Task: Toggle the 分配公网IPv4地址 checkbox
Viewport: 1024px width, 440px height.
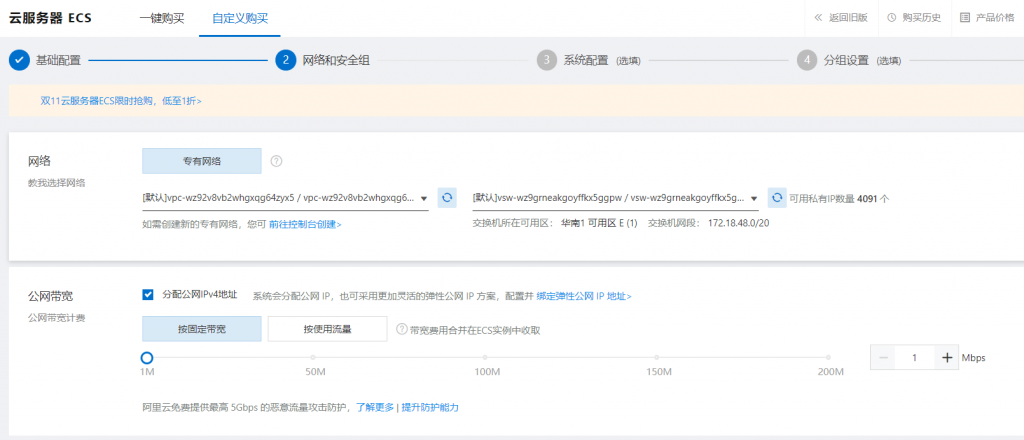Action: click(x=148, y=295)
